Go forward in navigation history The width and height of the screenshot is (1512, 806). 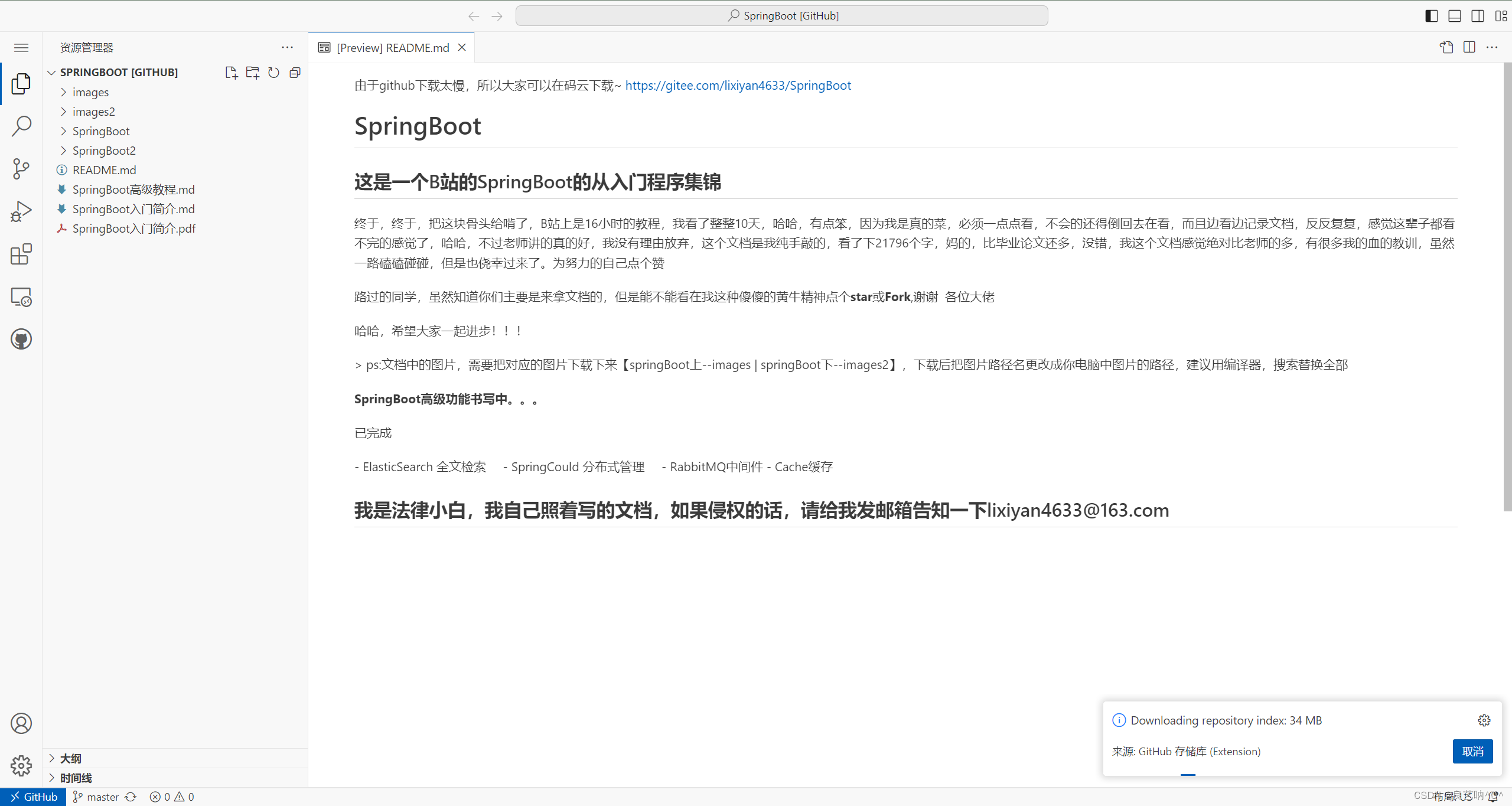497,16
